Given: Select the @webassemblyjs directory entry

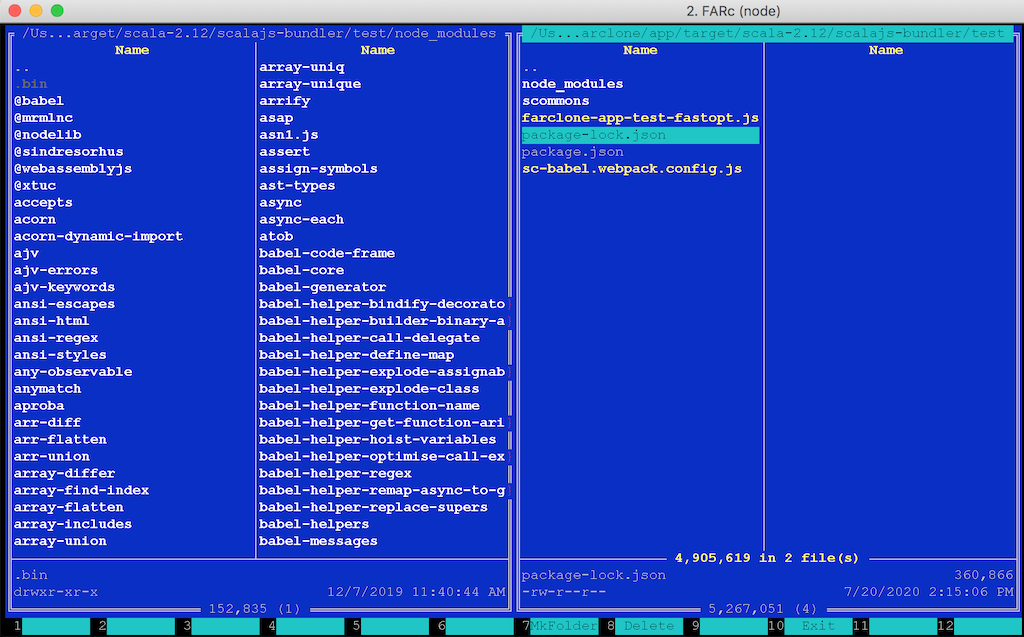Looking at the screenshot, I should 73,169.
